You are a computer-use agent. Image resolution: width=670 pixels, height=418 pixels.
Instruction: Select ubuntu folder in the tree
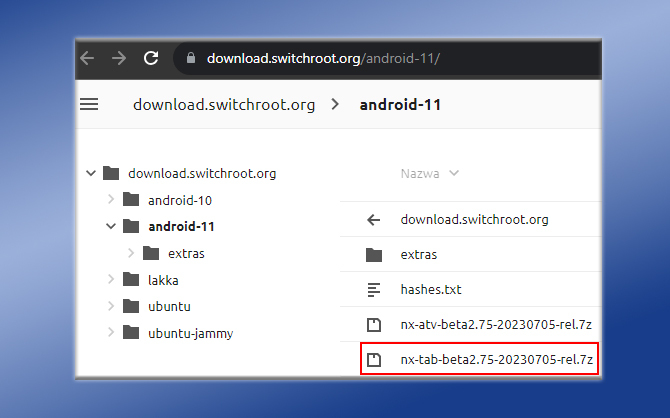(x=169, y=306)
